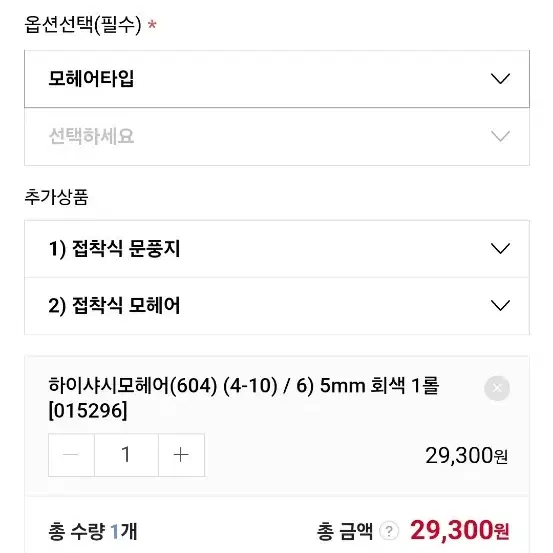
Task: Click the 옵션선택(필수) heading
Action: click(83, 25)
